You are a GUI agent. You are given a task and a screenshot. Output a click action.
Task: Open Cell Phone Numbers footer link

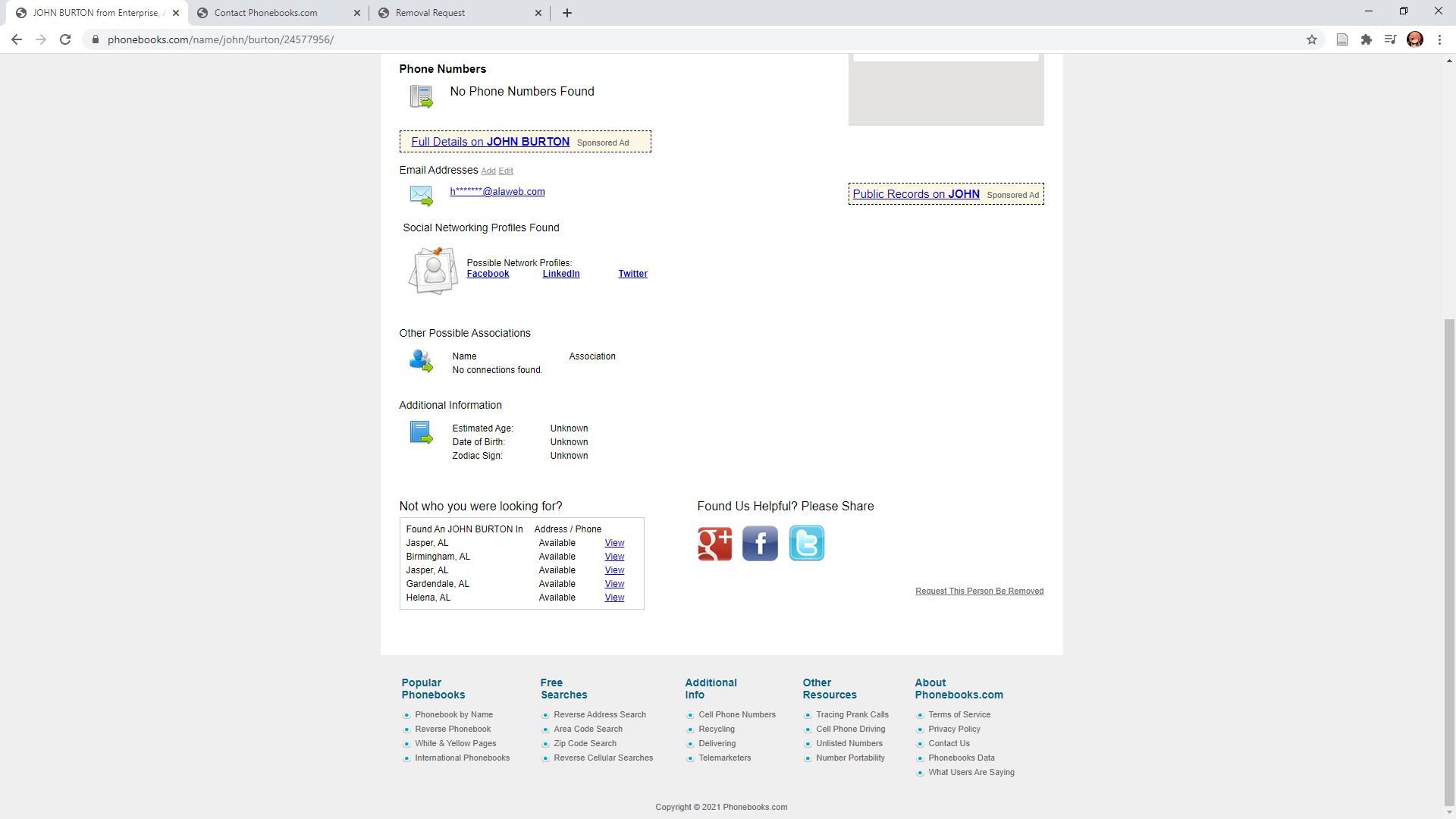coord(737,714)
